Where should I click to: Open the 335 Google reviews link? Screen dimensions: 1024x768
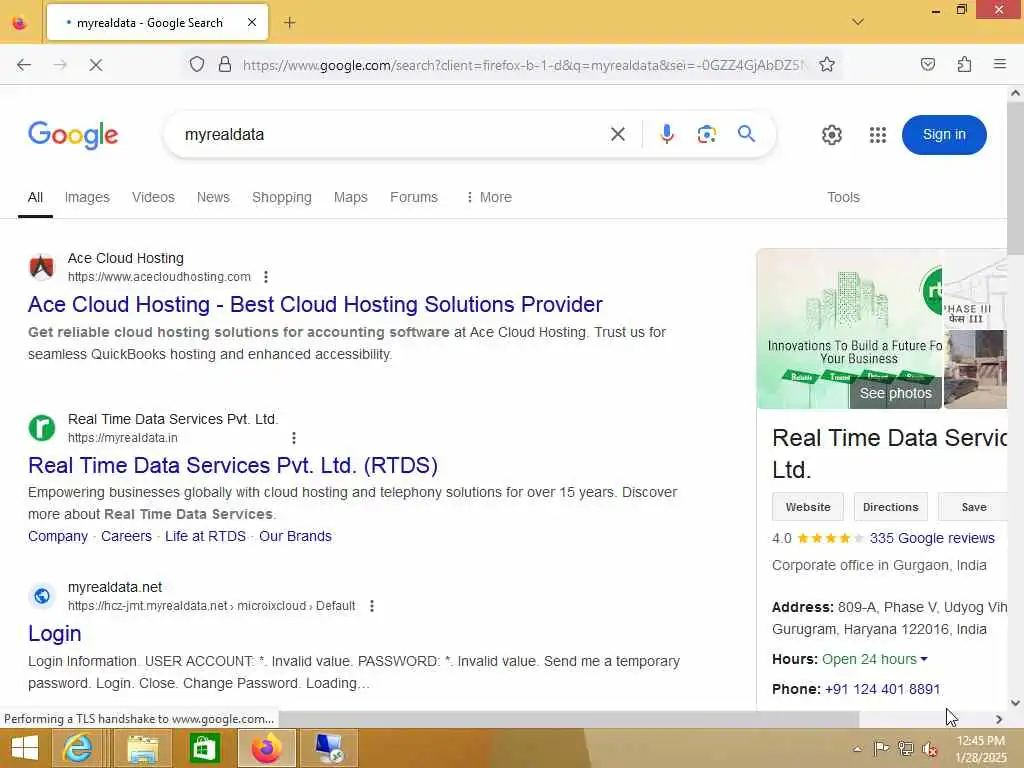932,538
